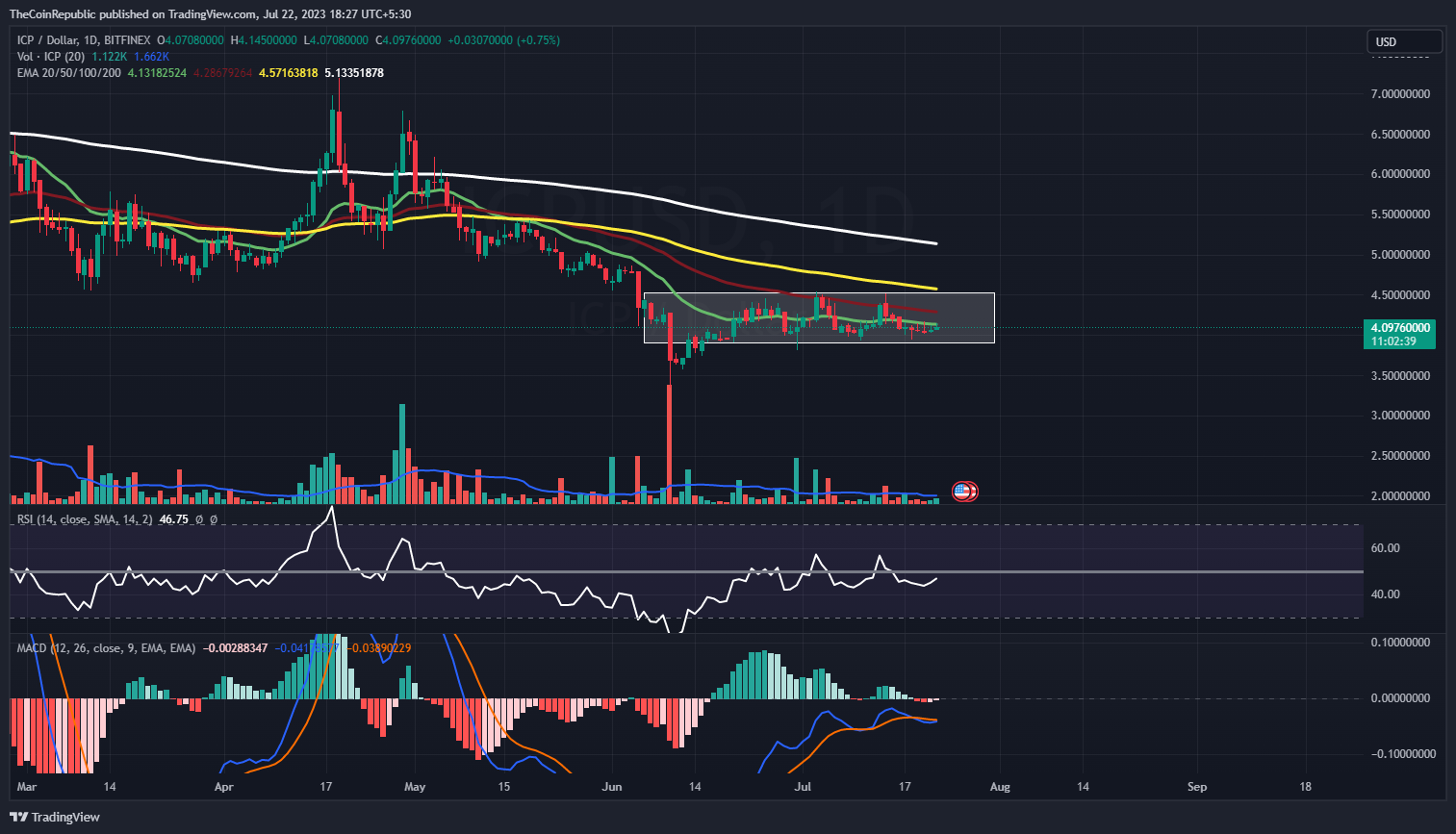The height and width of the screenshot is (834, 1456).
Task: Click the 3.50000000 price axis label
Action: [1400, 376]
